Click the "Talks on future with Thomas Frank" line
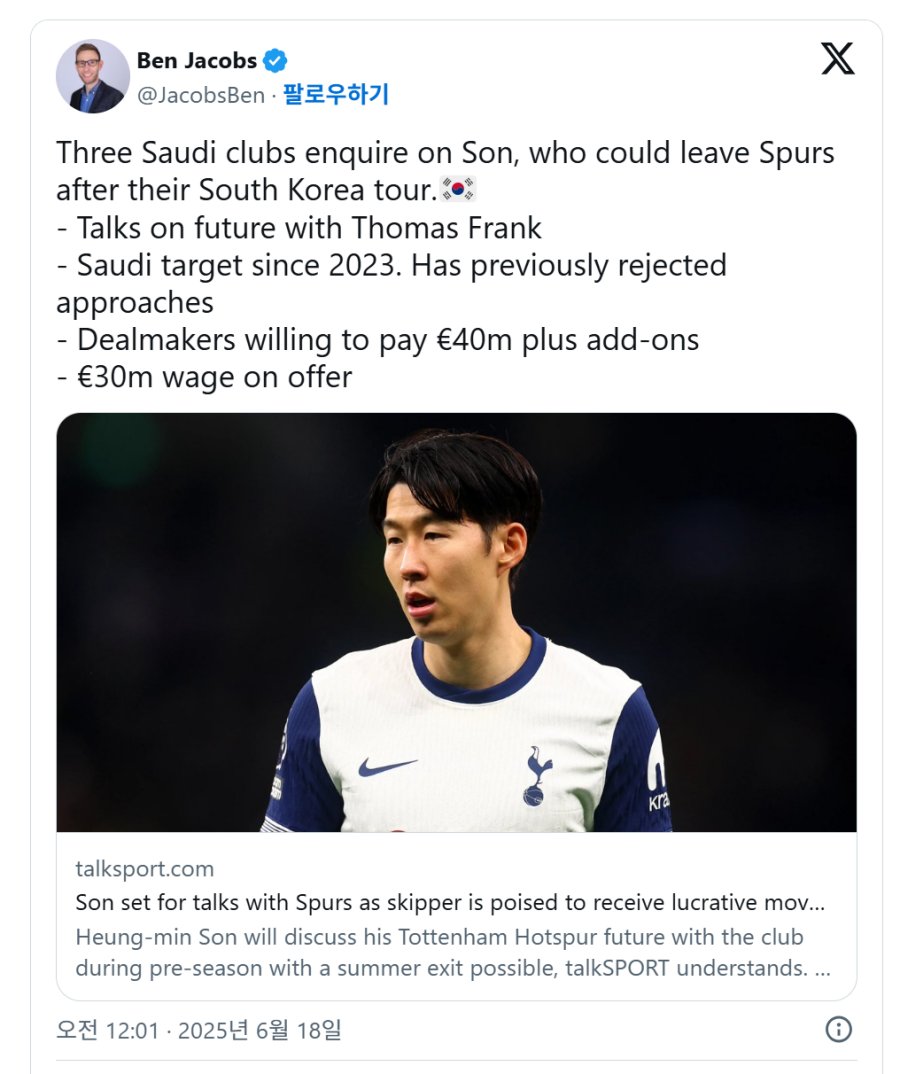 pos(298,228)
